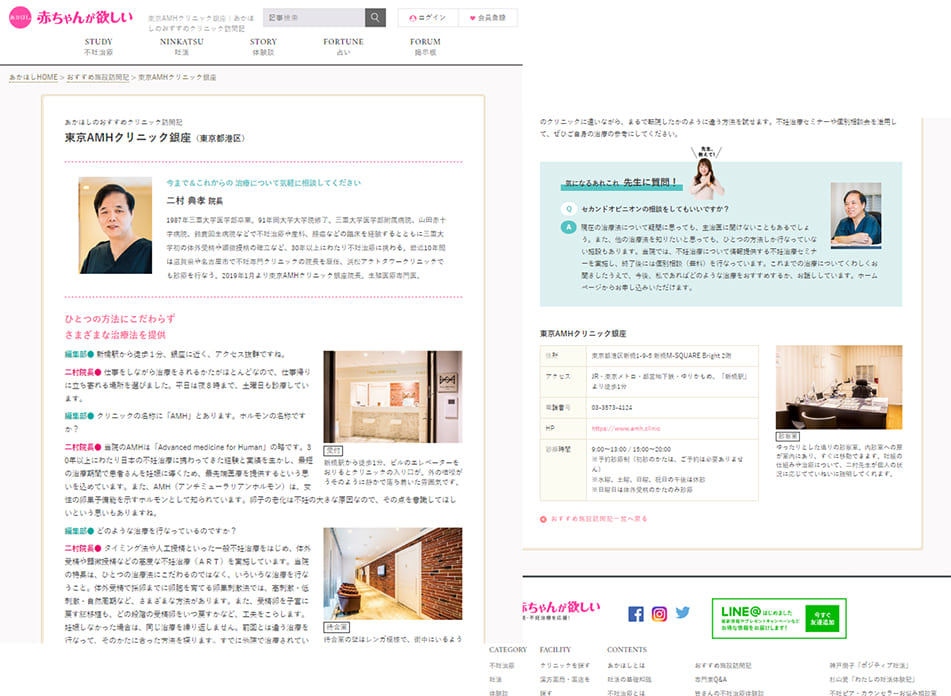
Task: Open the STUDY 不妊治療 menu
Action: pos(98,47)
